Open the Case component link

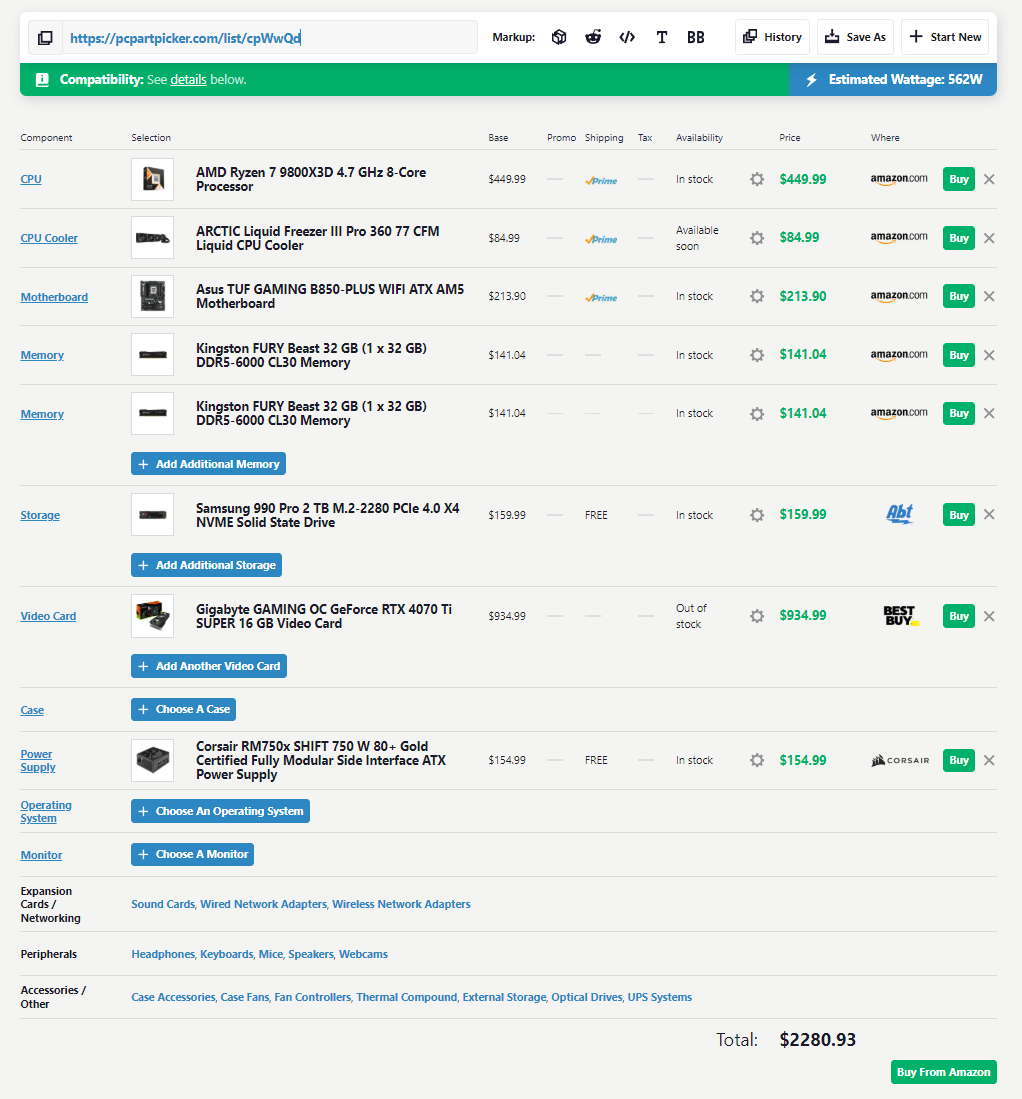(32, 710)
